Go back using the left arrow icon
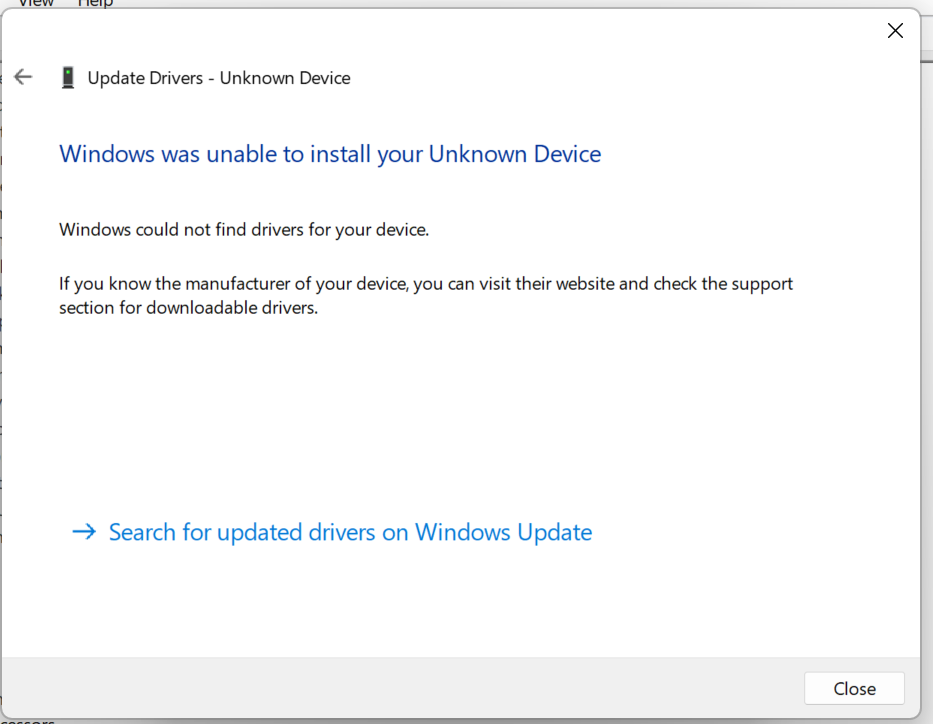 23,77
